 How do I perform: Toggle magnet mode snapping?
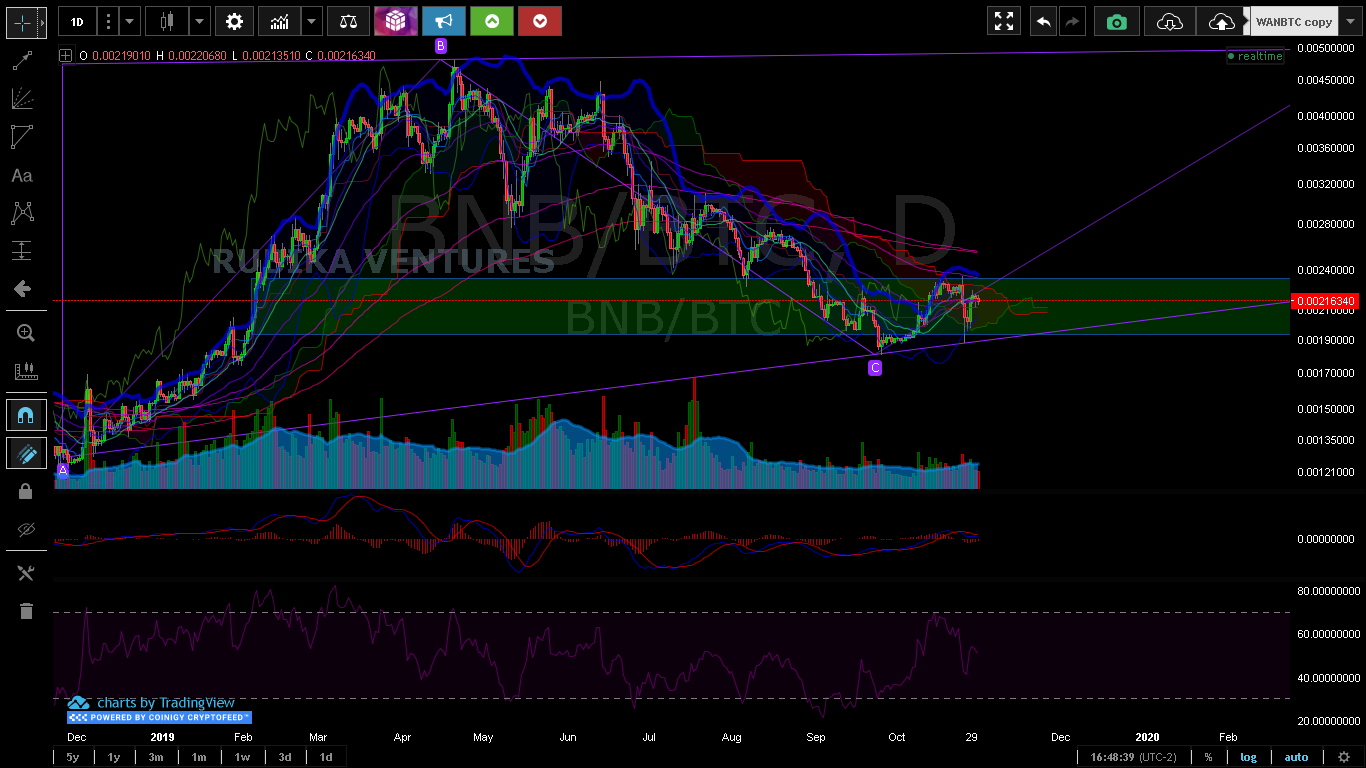pos(26,416)
